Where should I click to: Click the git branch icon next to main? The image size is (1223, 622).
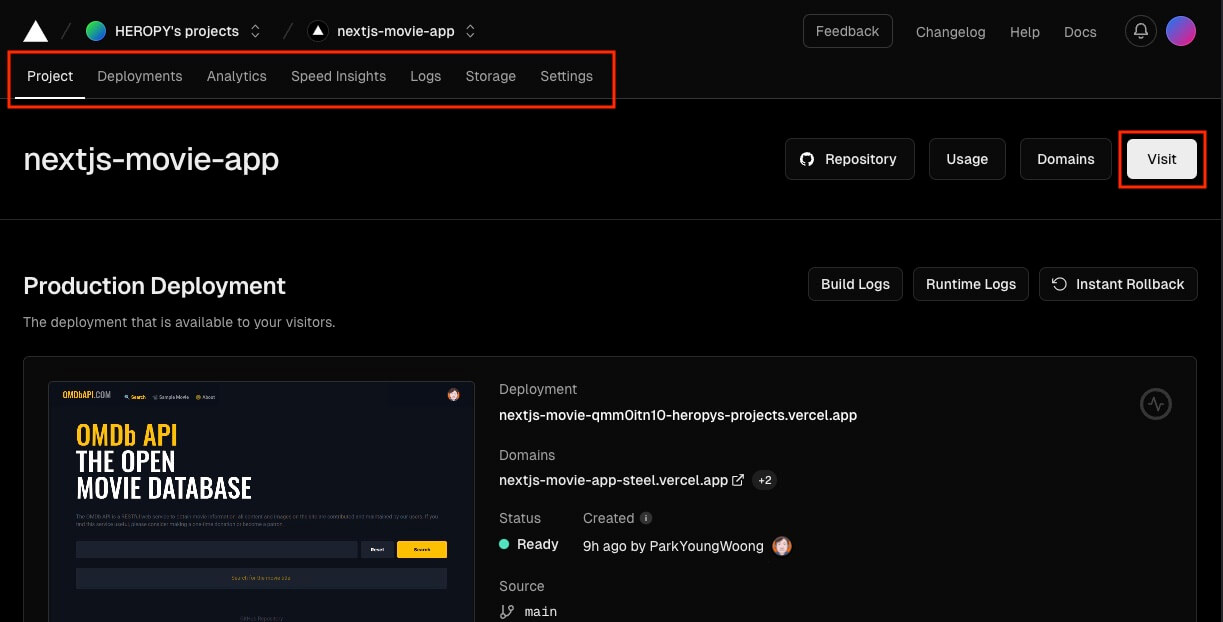pyautogui.click(x=506, y=611)
